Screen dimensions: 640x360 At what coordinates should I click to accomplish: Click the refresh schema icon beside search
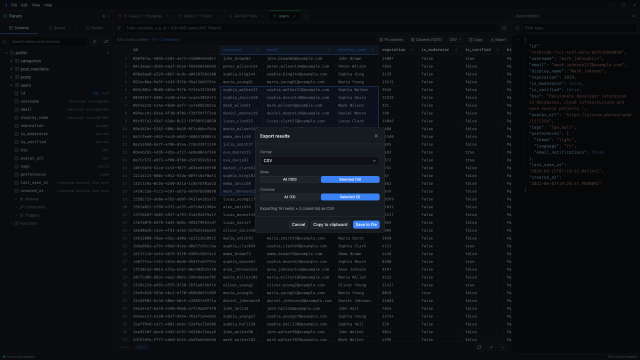coord(106,42)
